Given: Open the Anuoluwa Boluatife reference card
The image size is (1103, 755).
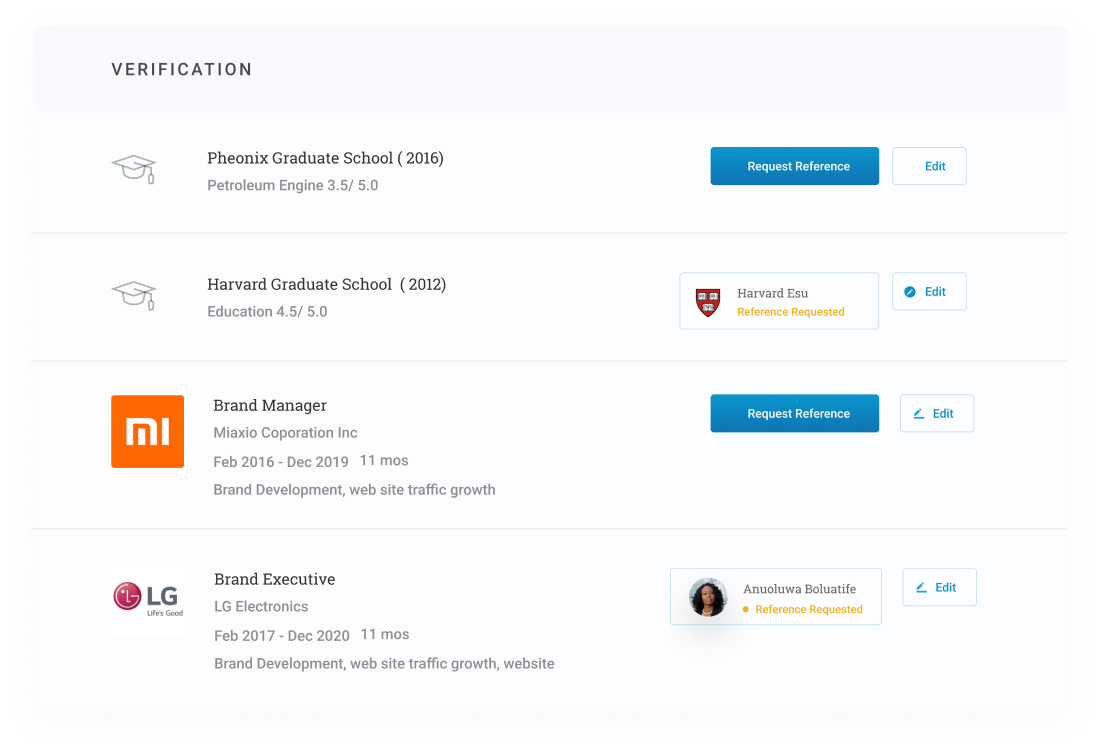Looking at the screenshot, I should (776, 597).
